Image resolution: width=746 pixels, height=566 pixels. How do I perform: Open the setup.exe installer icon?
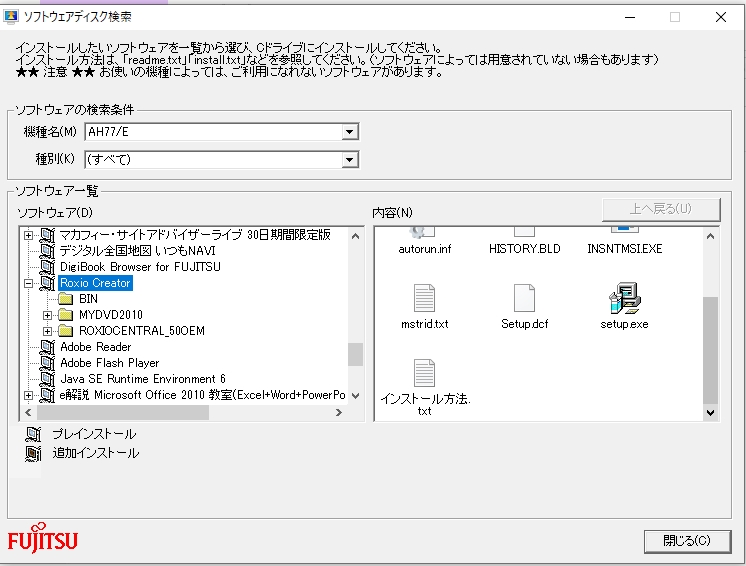625,298
